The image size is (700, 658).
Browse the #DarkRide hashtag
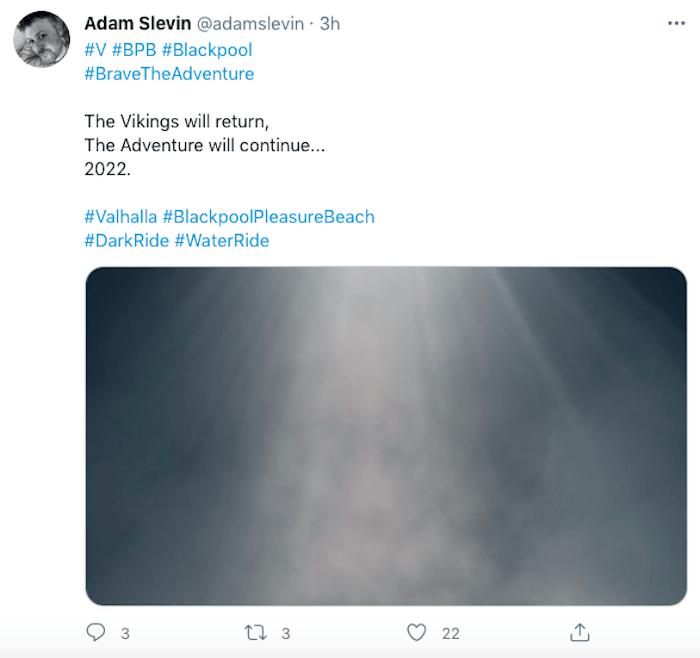pyautogui.click(x=126, y=240)
